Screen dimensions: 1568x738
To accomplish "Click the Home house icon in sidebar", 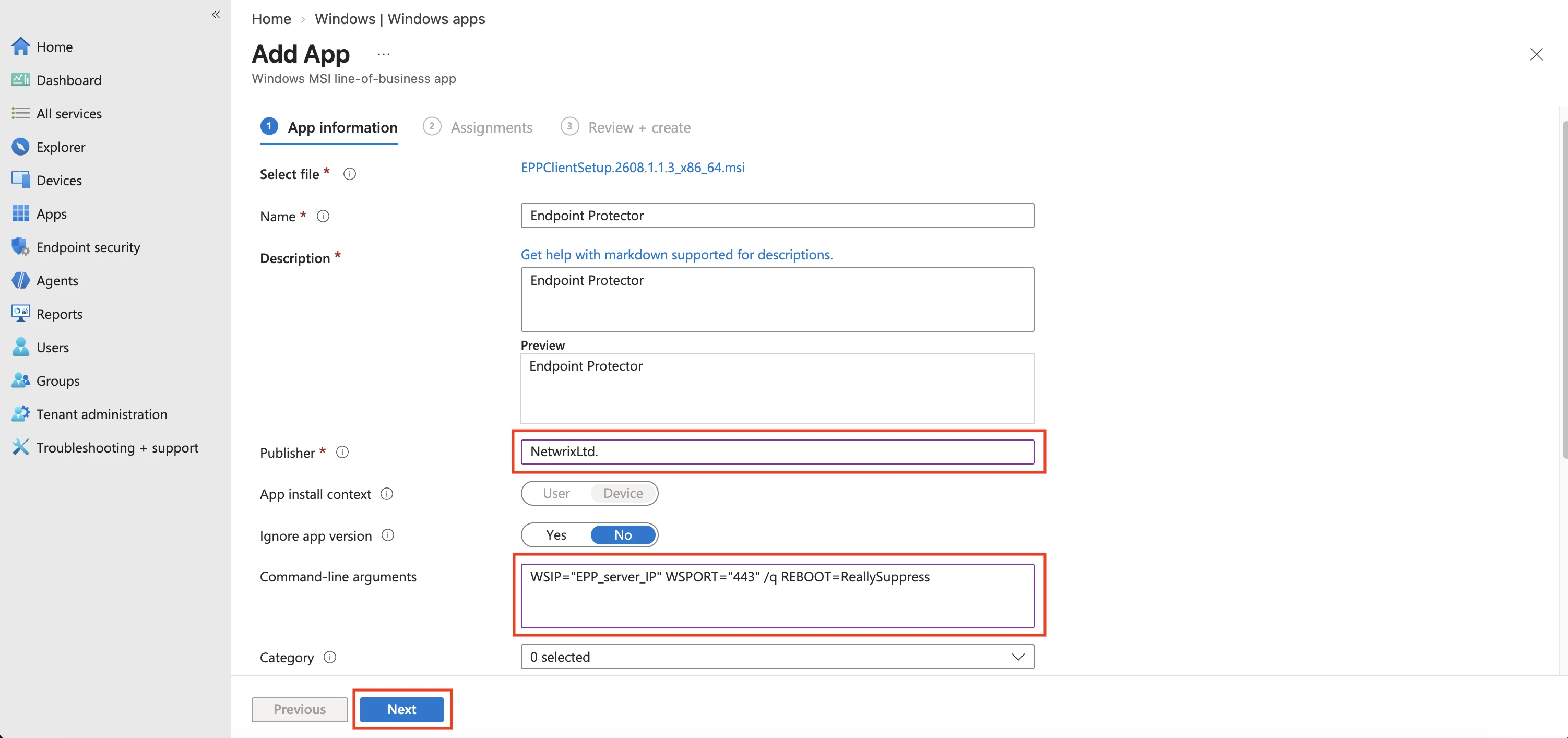I will coord(20,47).
